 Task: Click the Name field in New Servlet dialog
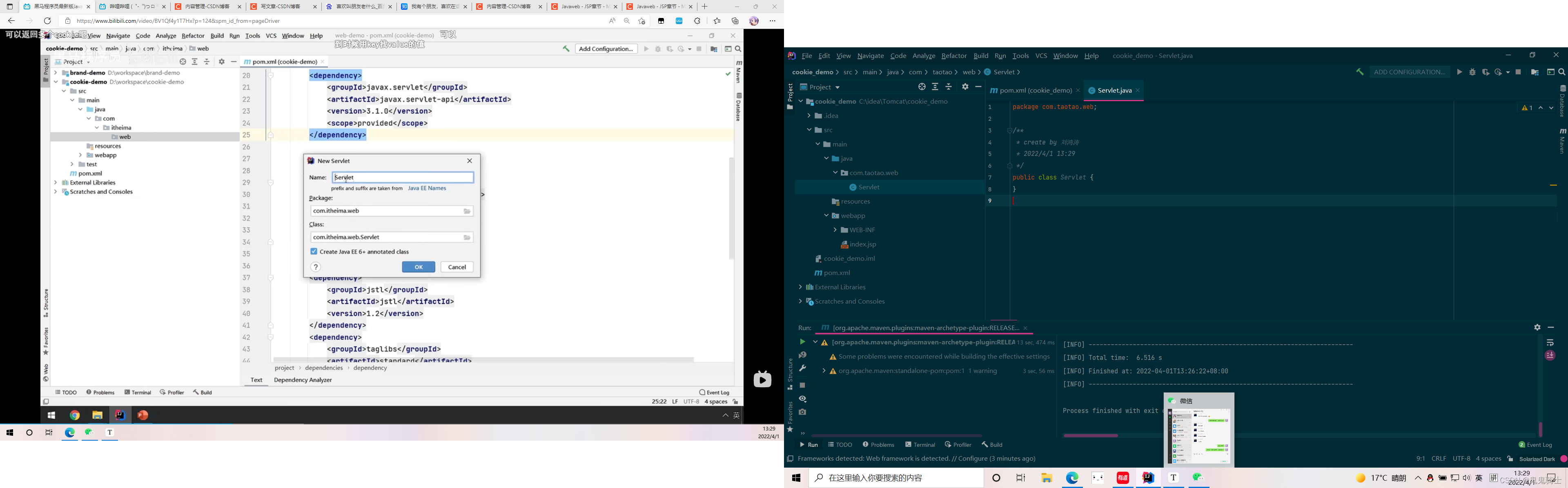coord(403,177)
